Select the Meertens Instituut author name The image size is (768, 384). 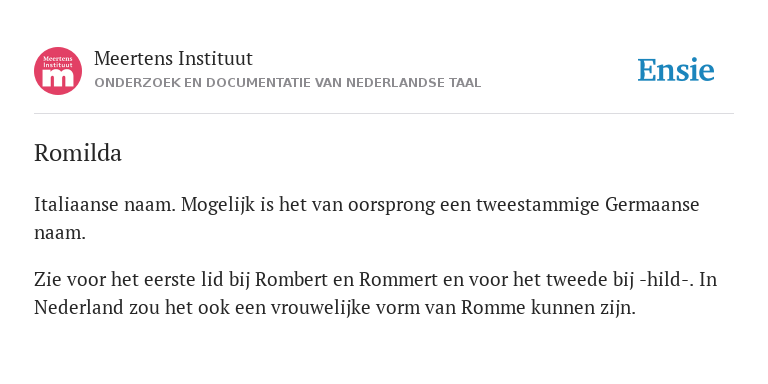[x=173, y=58]
